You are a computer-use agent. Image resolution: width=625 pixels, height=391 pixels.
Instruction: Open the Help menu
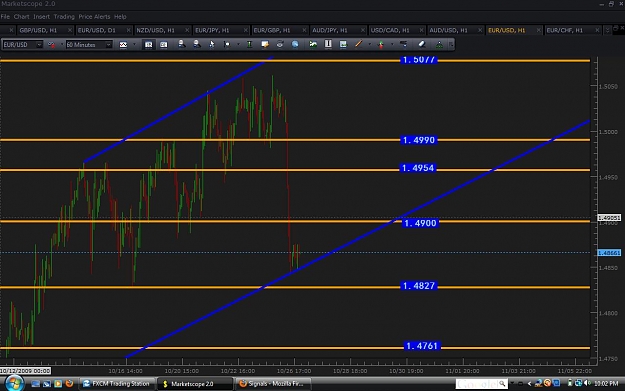(120, 17)
